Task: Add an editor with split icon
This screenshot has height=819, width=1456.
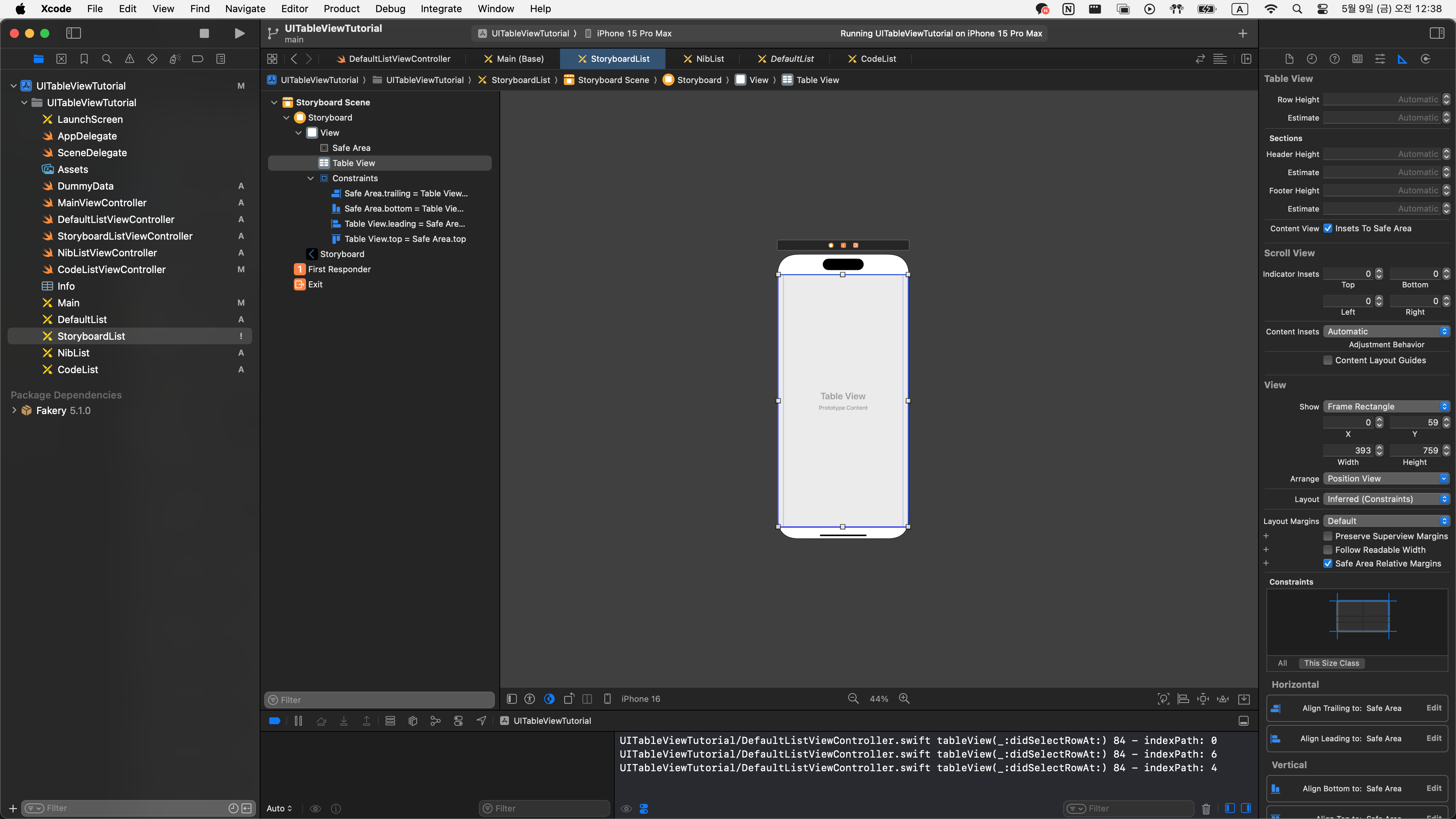Action: tap(1246, 59)
